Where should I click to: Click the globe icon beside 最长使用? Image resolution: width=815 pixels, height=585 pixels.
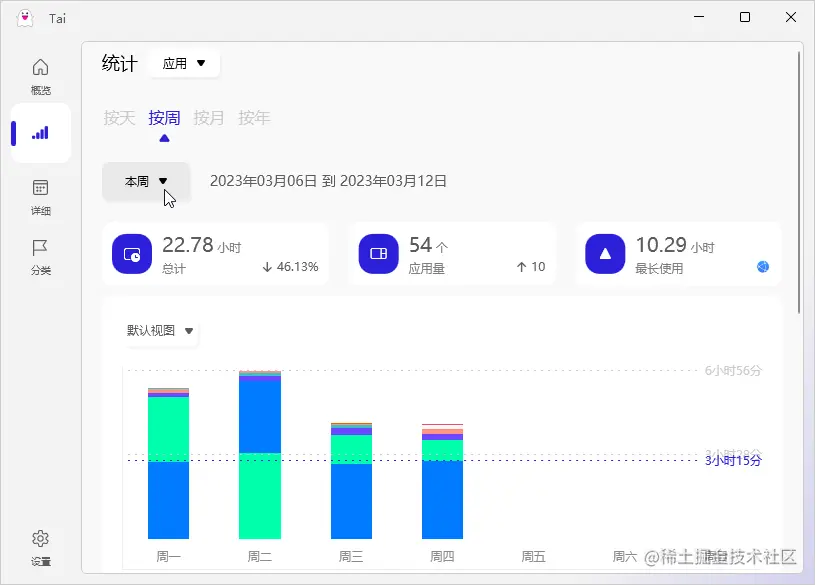click(763, 266)
